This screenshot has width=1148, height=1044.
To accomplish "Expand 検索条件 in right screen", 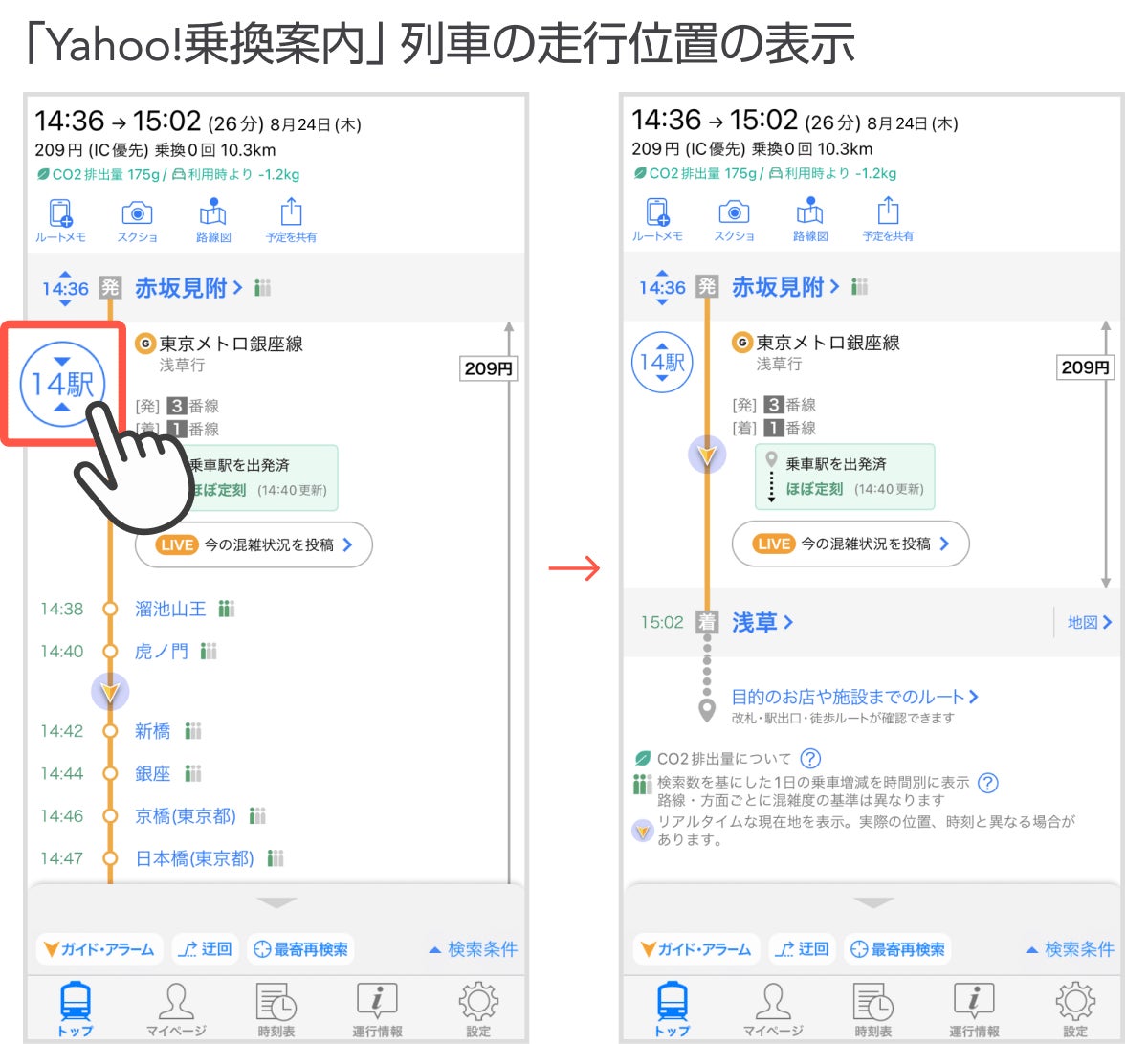I will click(x=1070, y=949).
